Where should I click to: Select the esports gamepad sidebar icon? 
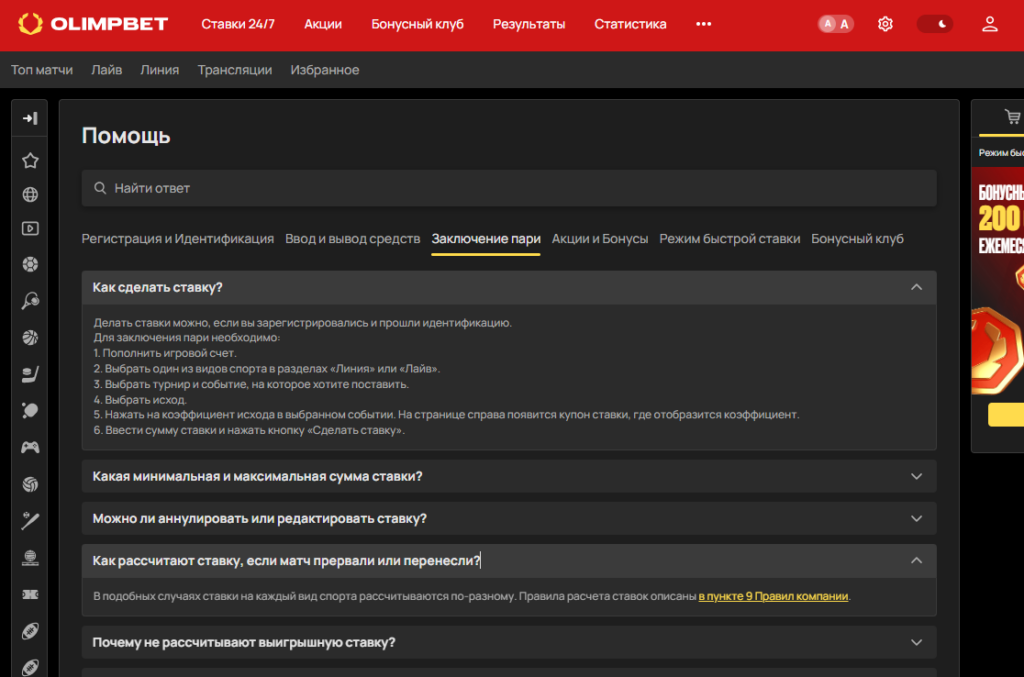(30, 447)
